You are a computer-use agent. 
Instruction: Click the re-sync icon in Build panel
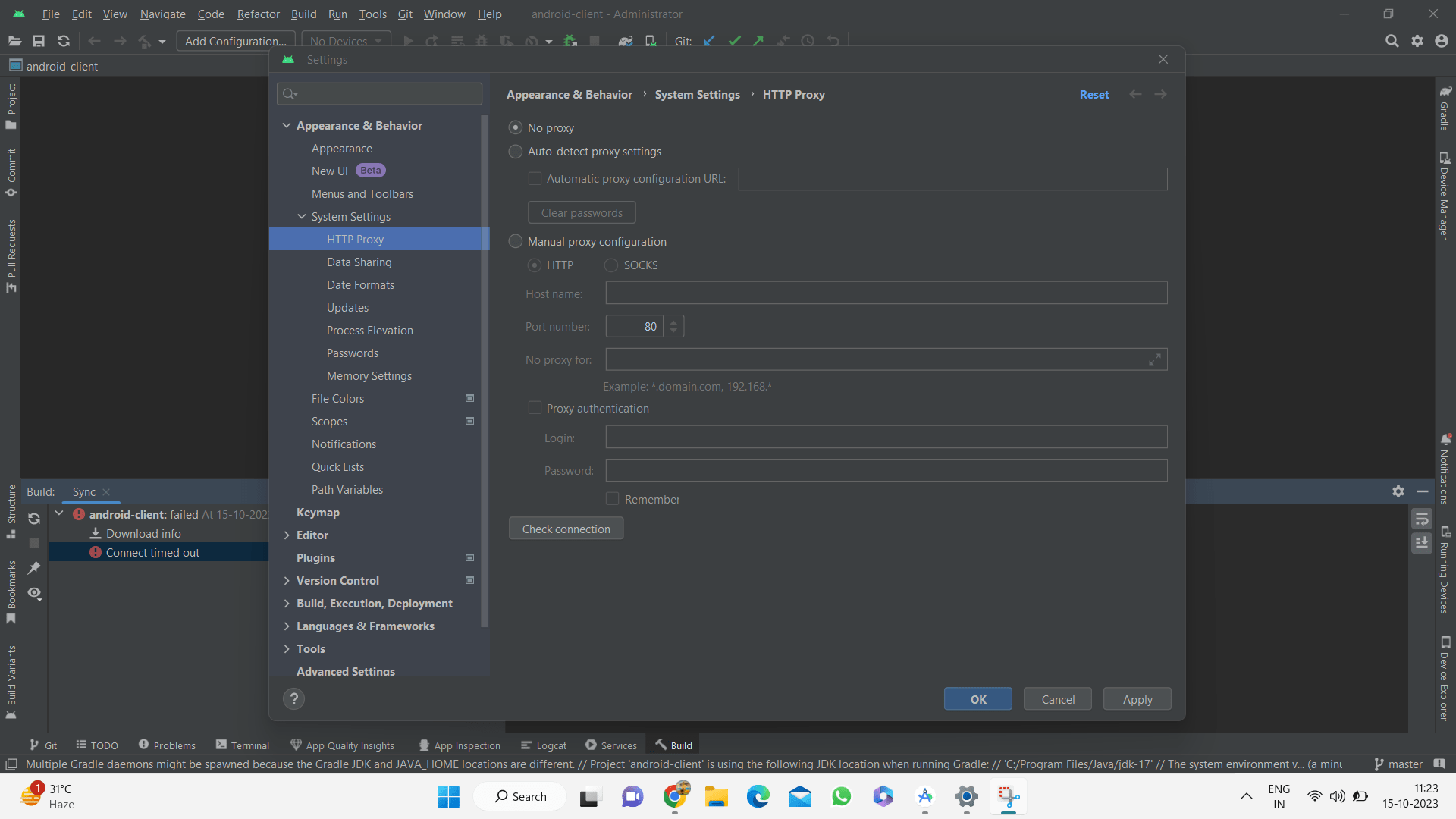(34, 519)
